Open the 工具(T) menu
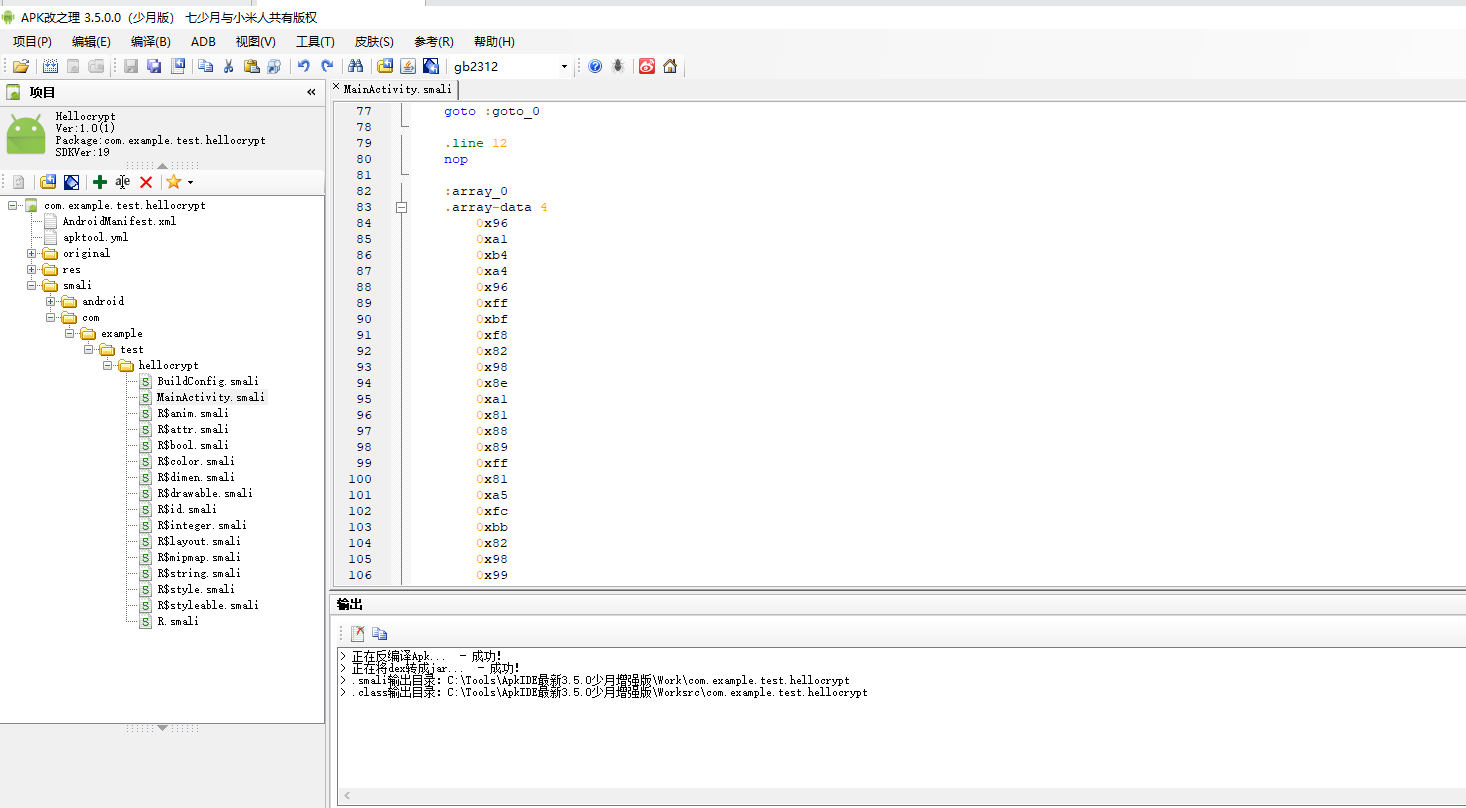Screen dimensions: 1466x808 (x=315, y=41)
